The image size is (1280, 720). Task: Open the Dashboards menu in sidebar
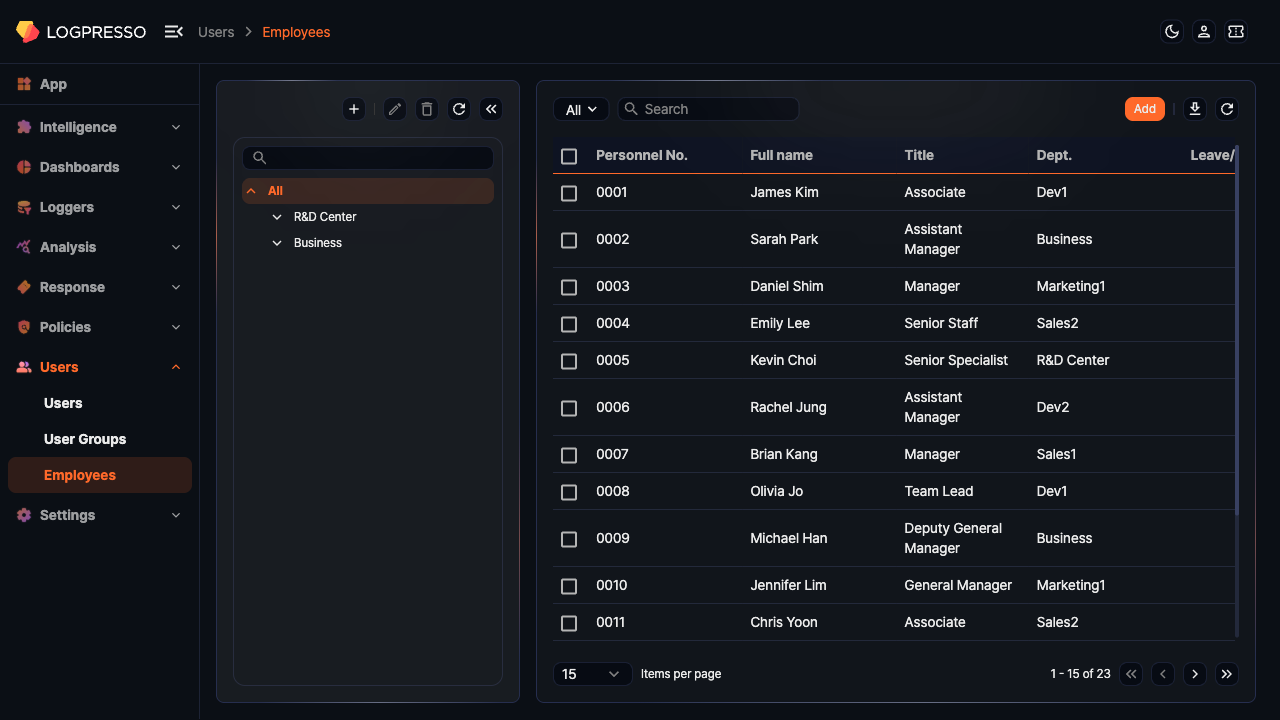point(80,167)
